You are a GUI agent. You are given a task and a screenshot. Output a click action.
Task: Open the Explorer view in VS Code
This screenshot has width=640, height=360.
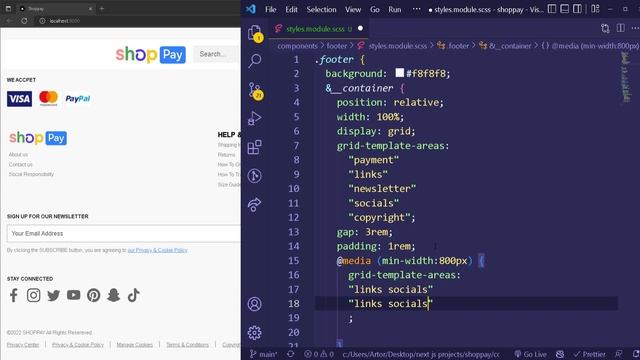click(x=254, y=32)
